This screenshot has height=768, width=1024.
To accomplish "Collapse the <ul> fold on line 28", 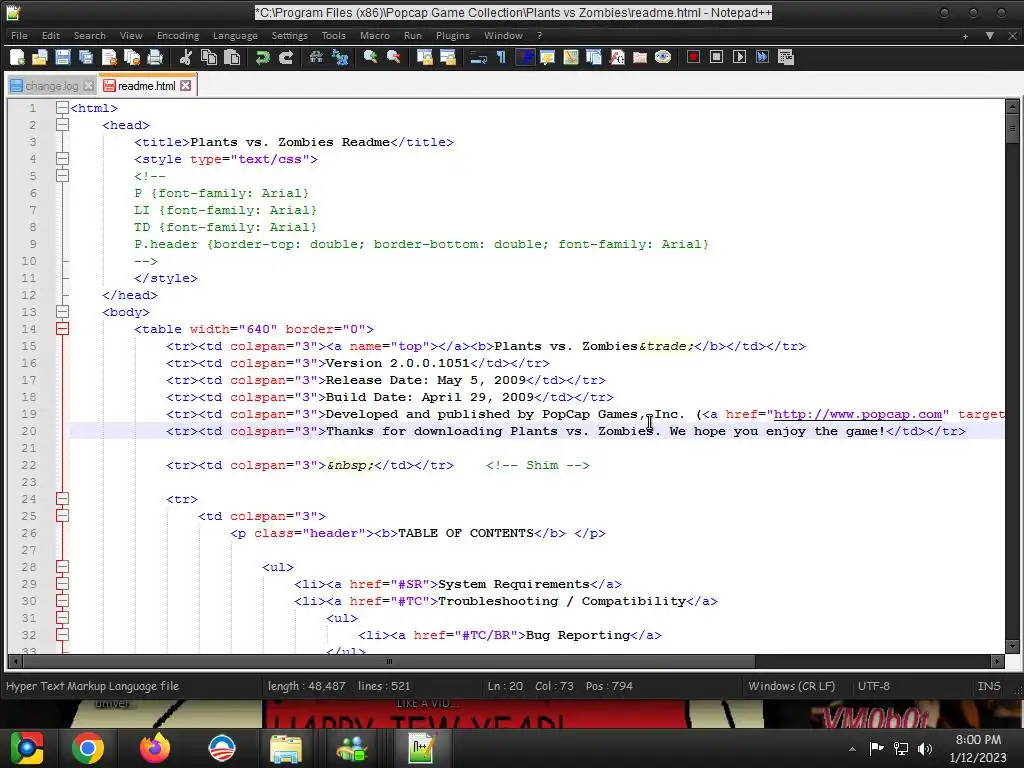I will pyautogui.click(x=62, y=566).
